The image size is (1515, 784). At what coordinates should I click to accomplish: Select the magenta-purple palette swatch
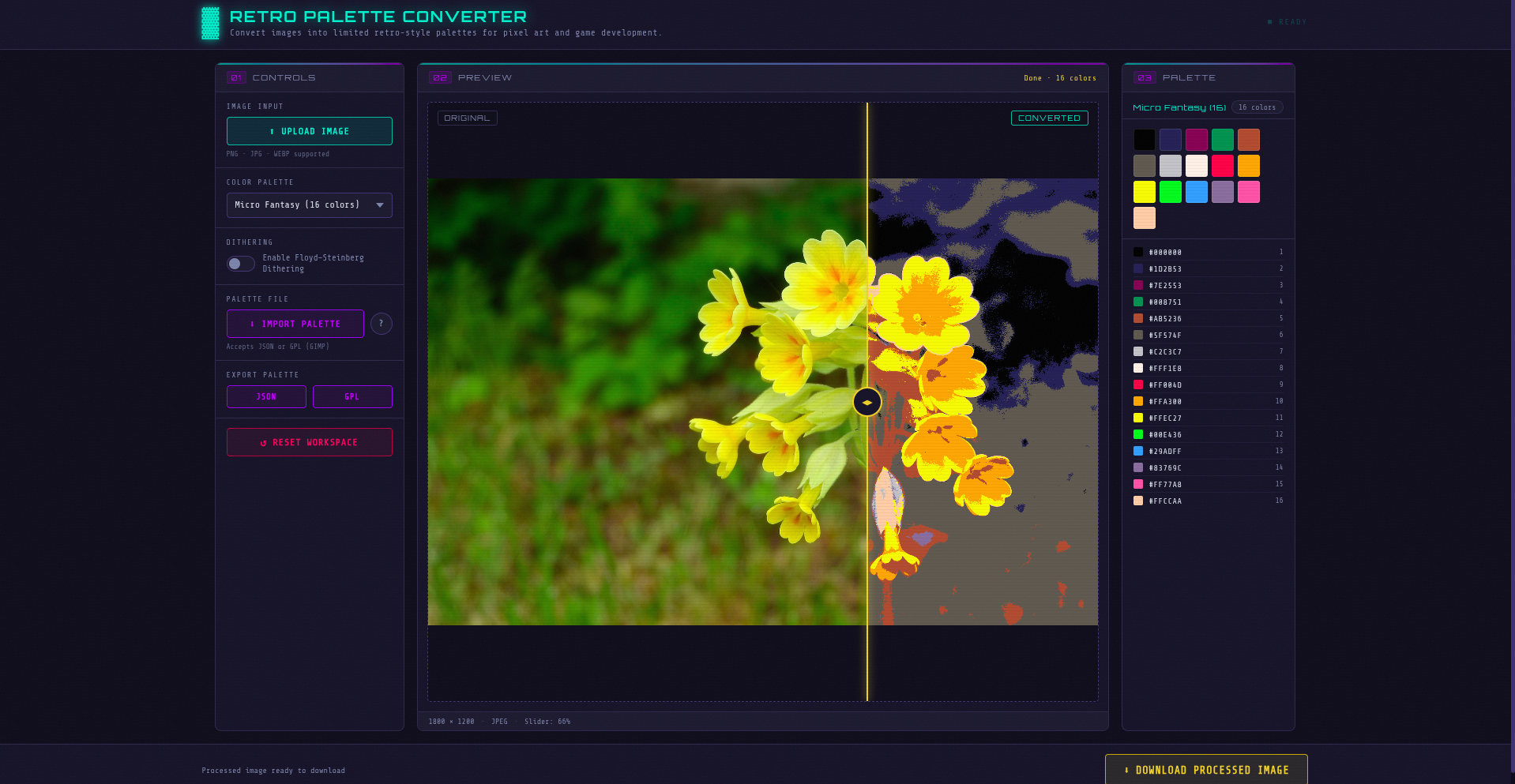point(1197,140)
